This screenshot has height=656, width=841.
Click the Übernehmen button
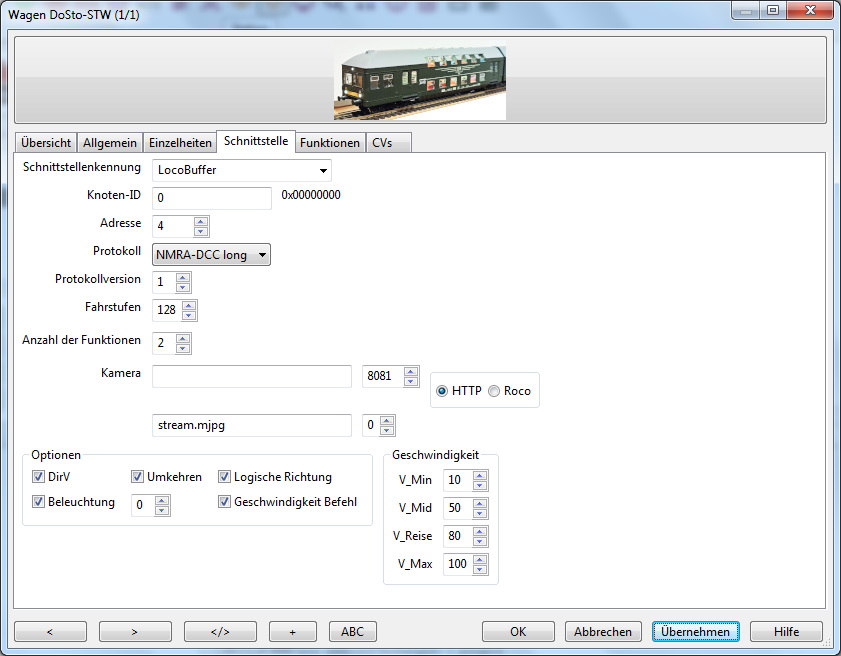click(x=696, y=632)
